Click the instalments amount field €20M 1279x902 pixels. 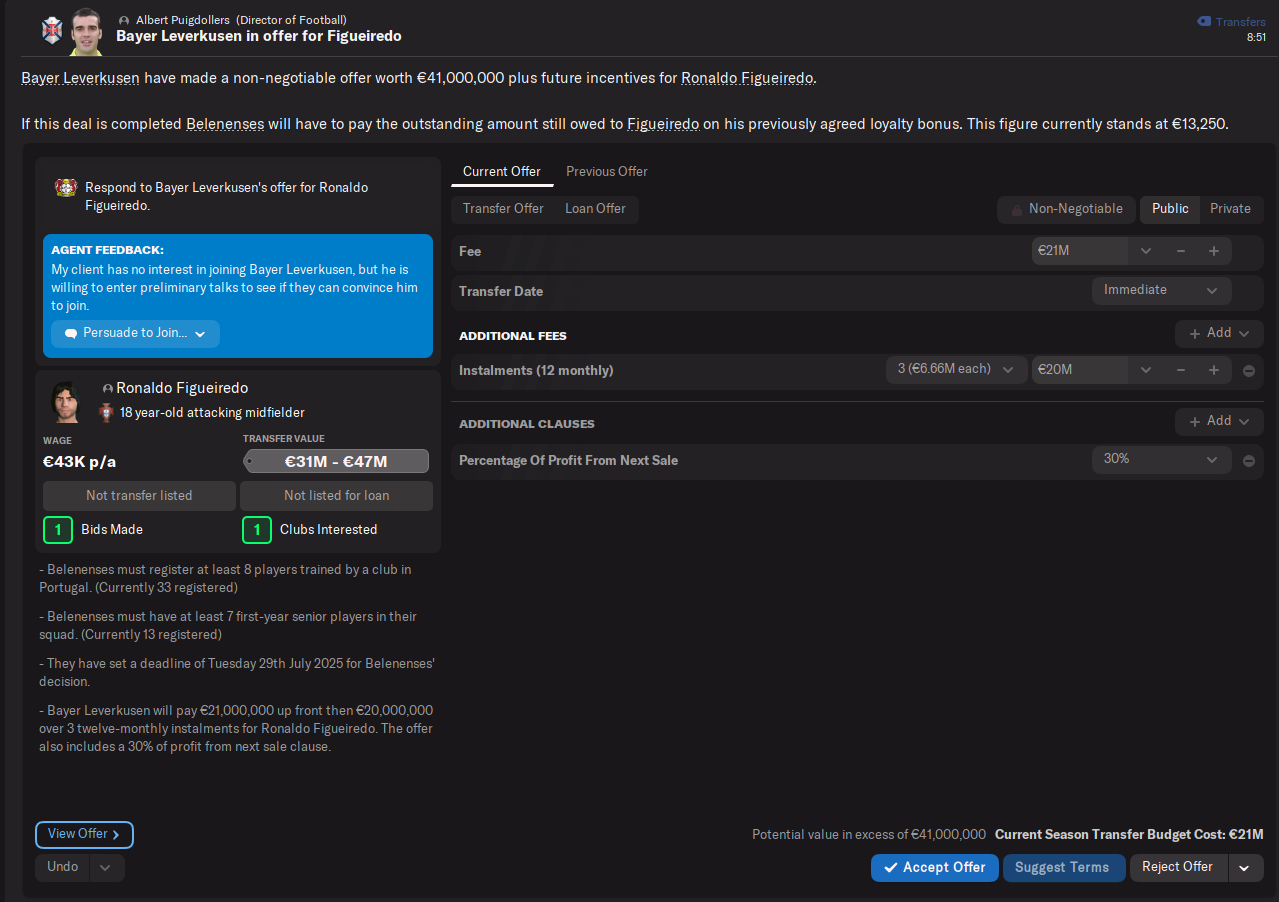point(1080,370)
